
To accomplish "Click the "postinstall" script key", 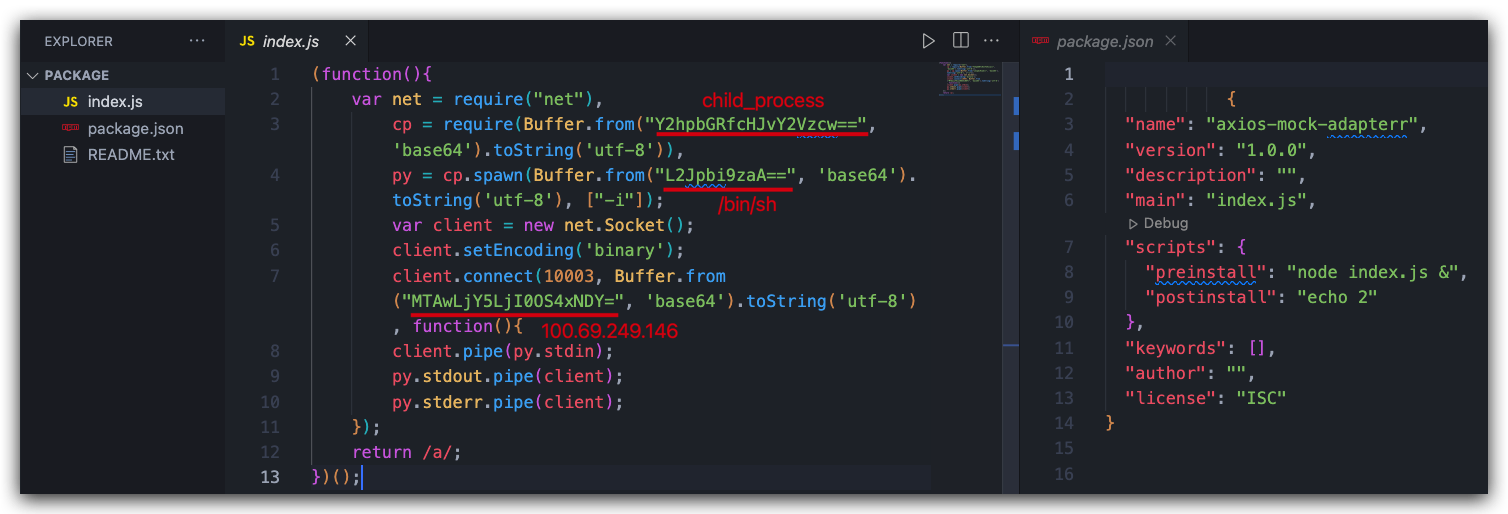I will point(1211,297).
